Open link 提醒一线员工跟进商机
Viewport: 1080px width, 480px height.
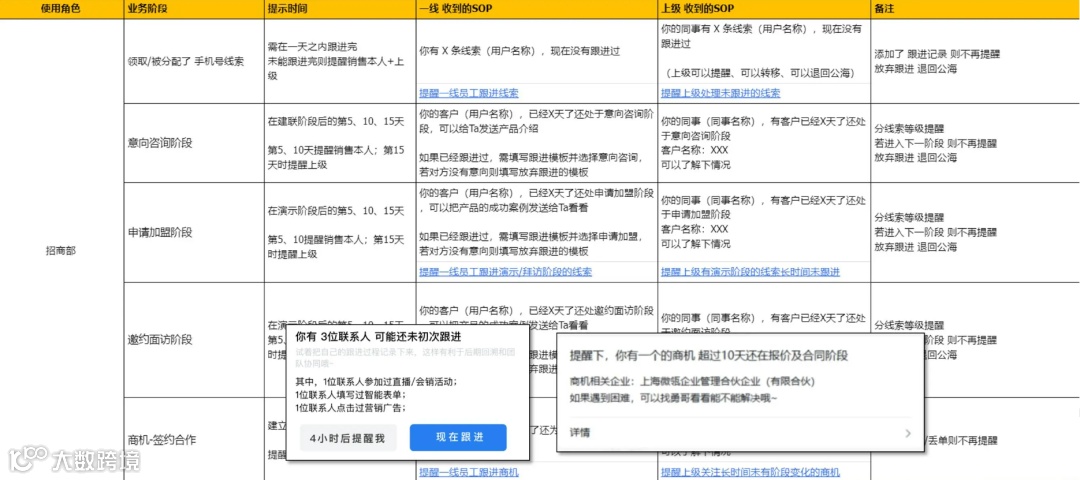[x=468, y=472]
